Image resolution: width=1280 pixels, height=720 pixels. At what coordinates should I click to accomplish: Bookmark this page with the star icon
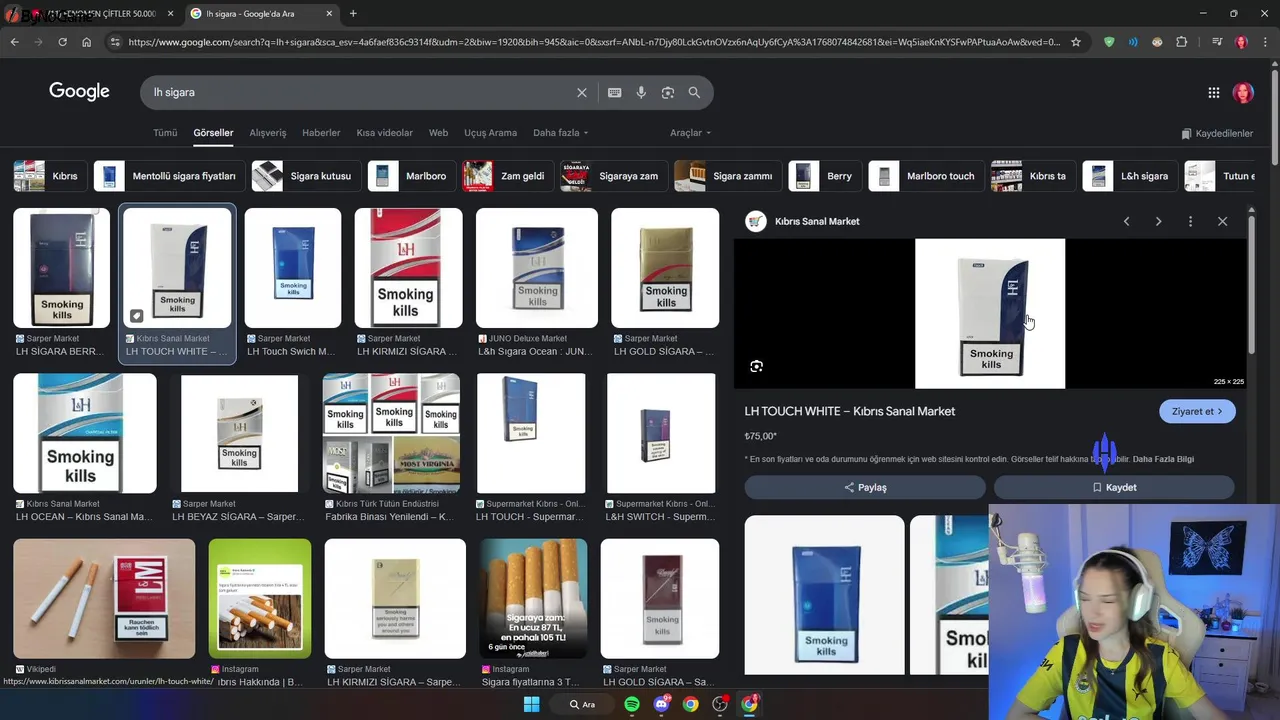pyautogui.click(x=1076, y=42)
